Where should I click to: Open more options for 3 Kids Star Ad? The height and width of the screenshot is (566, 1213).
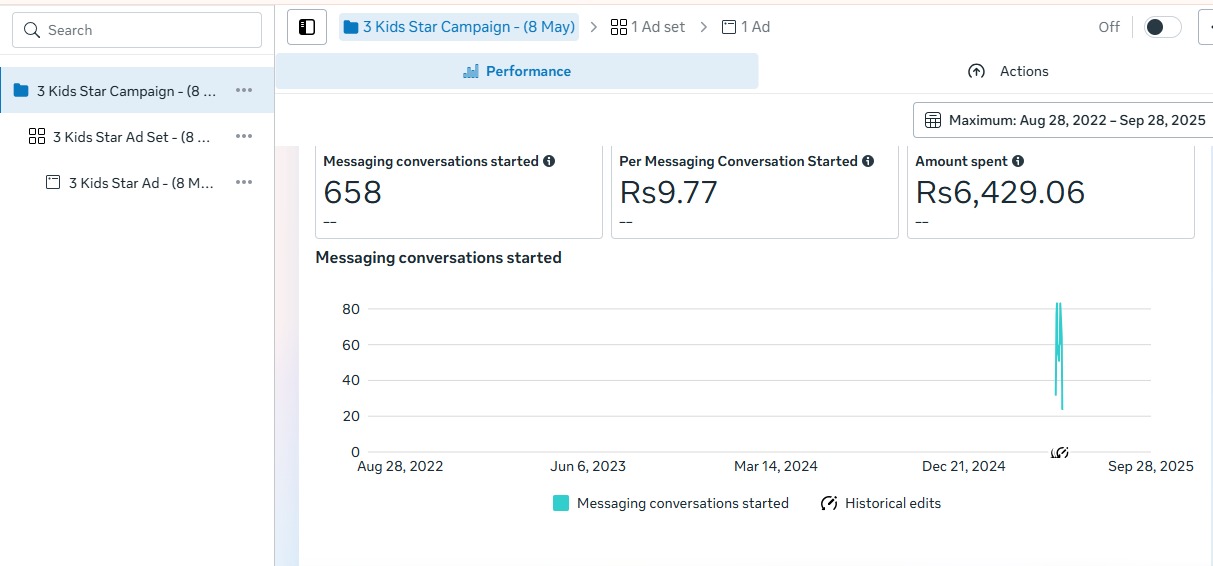[x=244, y=183]
